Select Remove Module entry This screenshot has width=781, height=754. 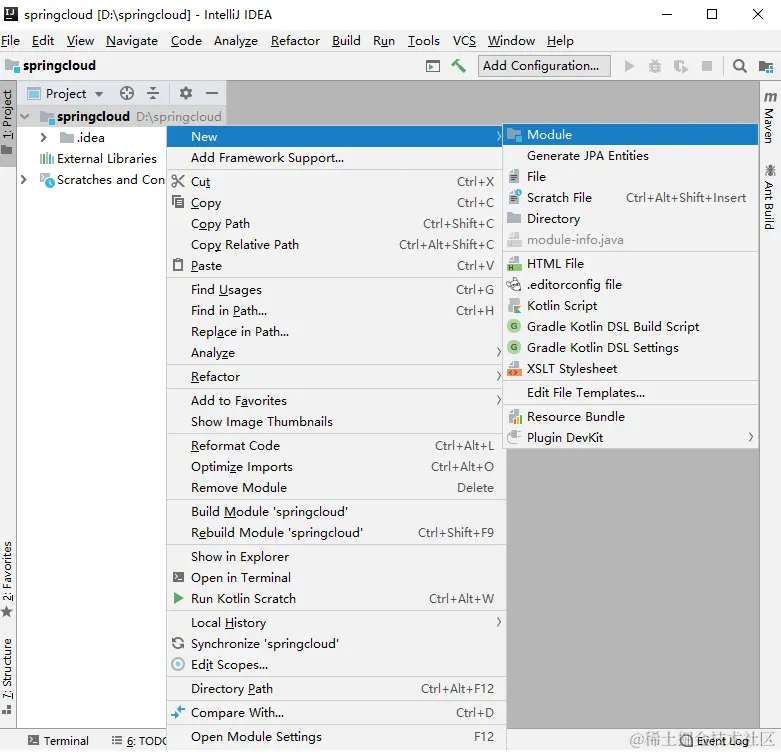(x=335, y=487)
